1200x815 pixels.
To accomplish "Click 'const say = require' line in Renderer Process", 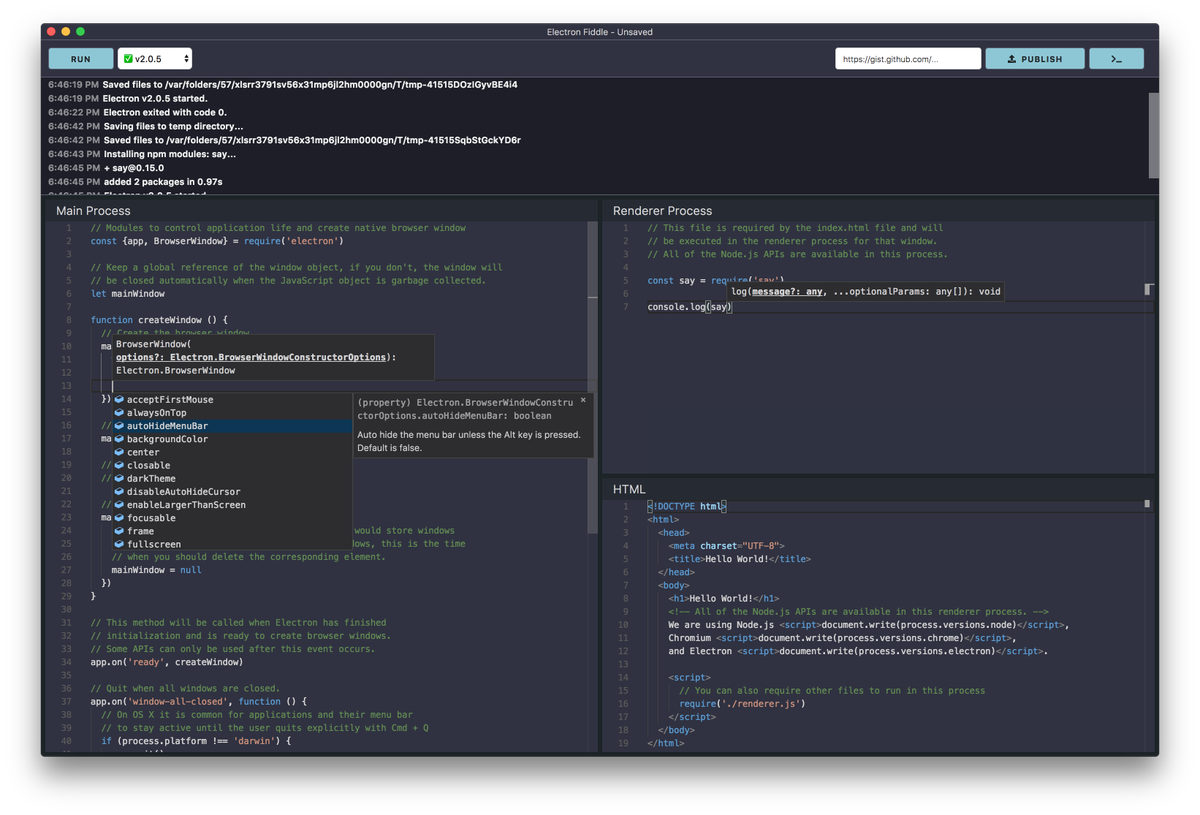I will (716, 281).
